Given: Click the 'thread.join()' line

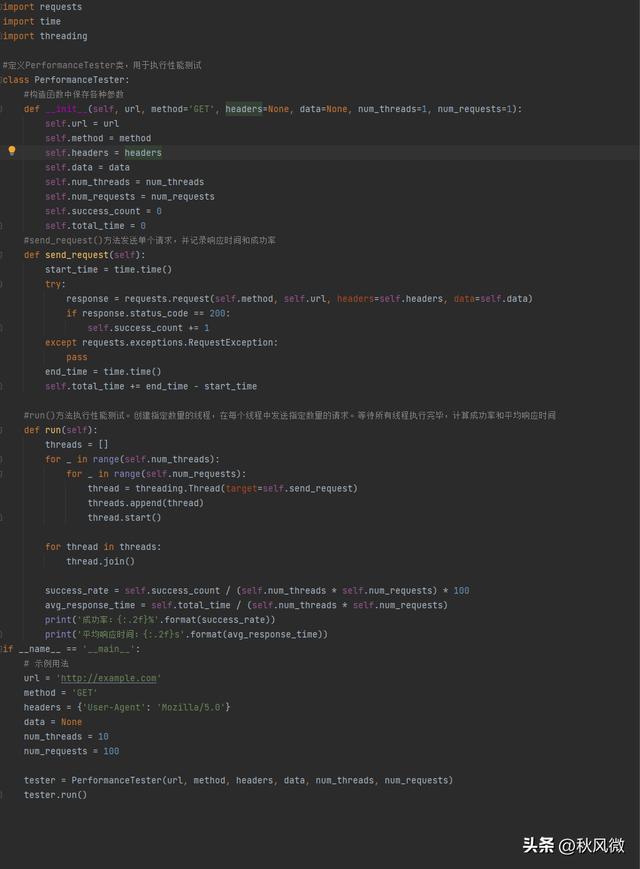Looking at the screenshot, I should [100, 561].
